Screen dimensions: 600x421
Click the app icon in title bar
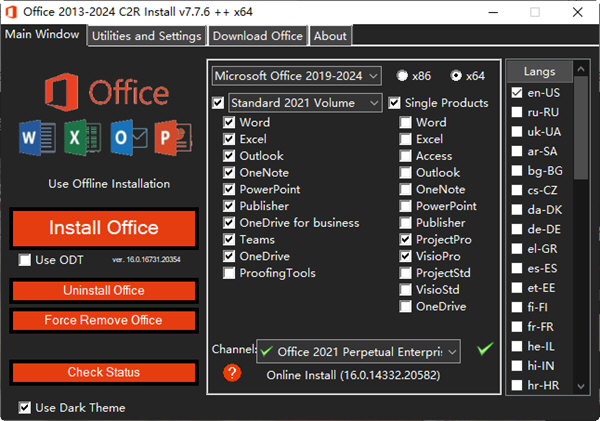(11, 11)
